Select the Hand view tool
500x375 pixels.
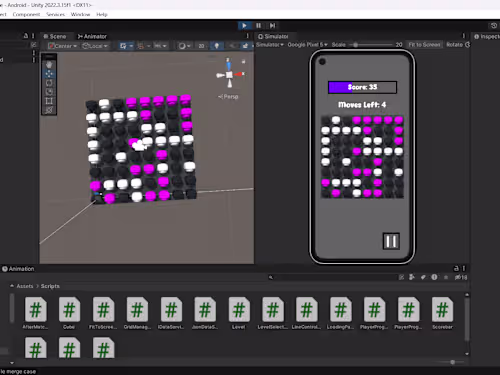[x=49, y=65]
